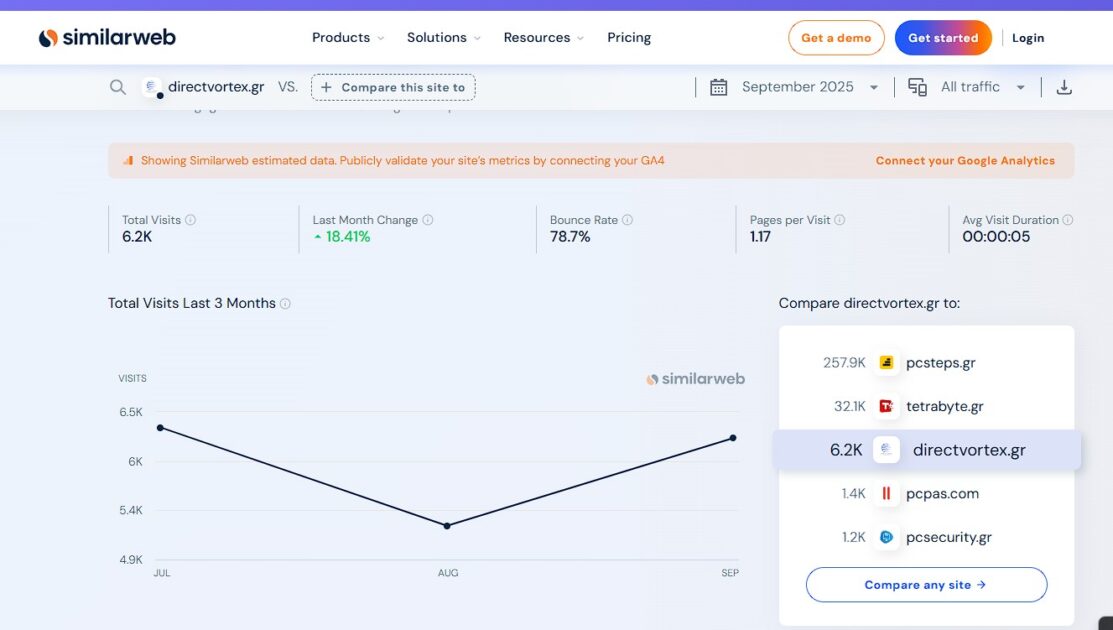Click the Compare any site button
Image resolution: width=1113 pixels, height=630 pixels.
pos(926,585)
